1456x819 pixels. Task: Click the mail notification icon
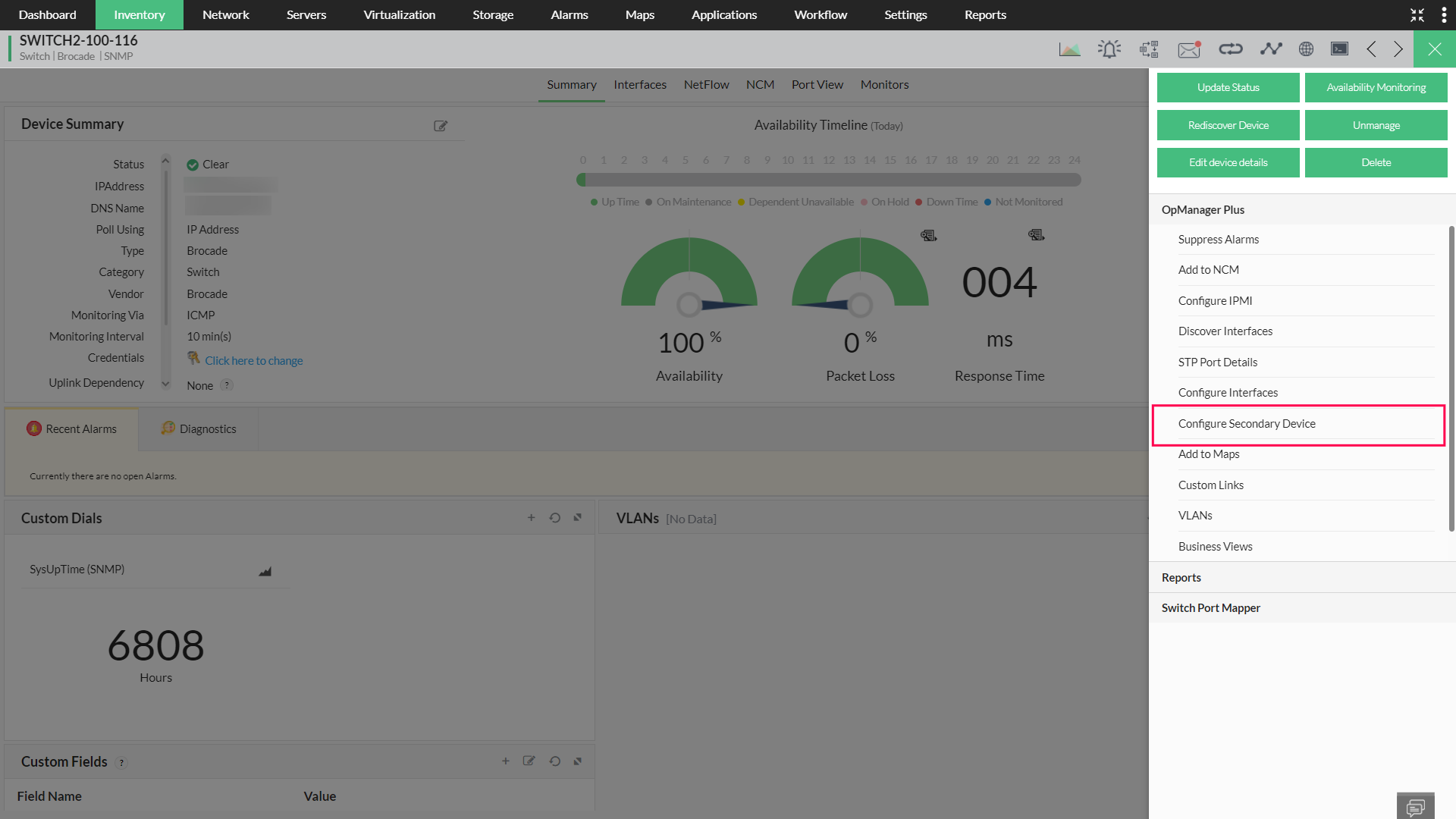tap(1188, 49)
